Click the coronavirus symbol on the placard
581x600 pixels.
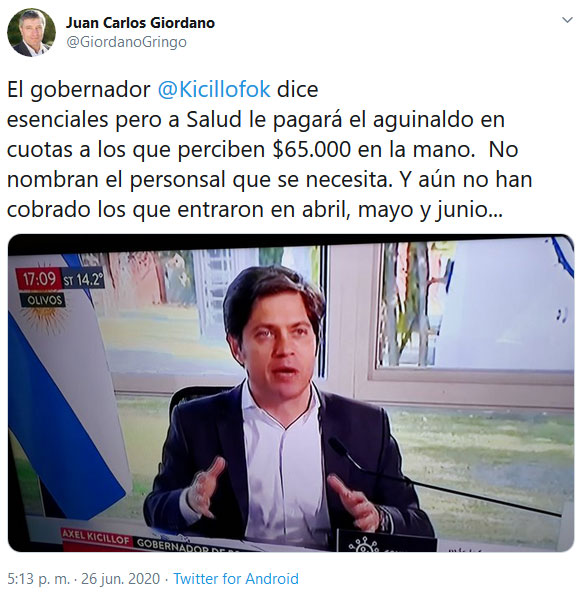point(363,545)
